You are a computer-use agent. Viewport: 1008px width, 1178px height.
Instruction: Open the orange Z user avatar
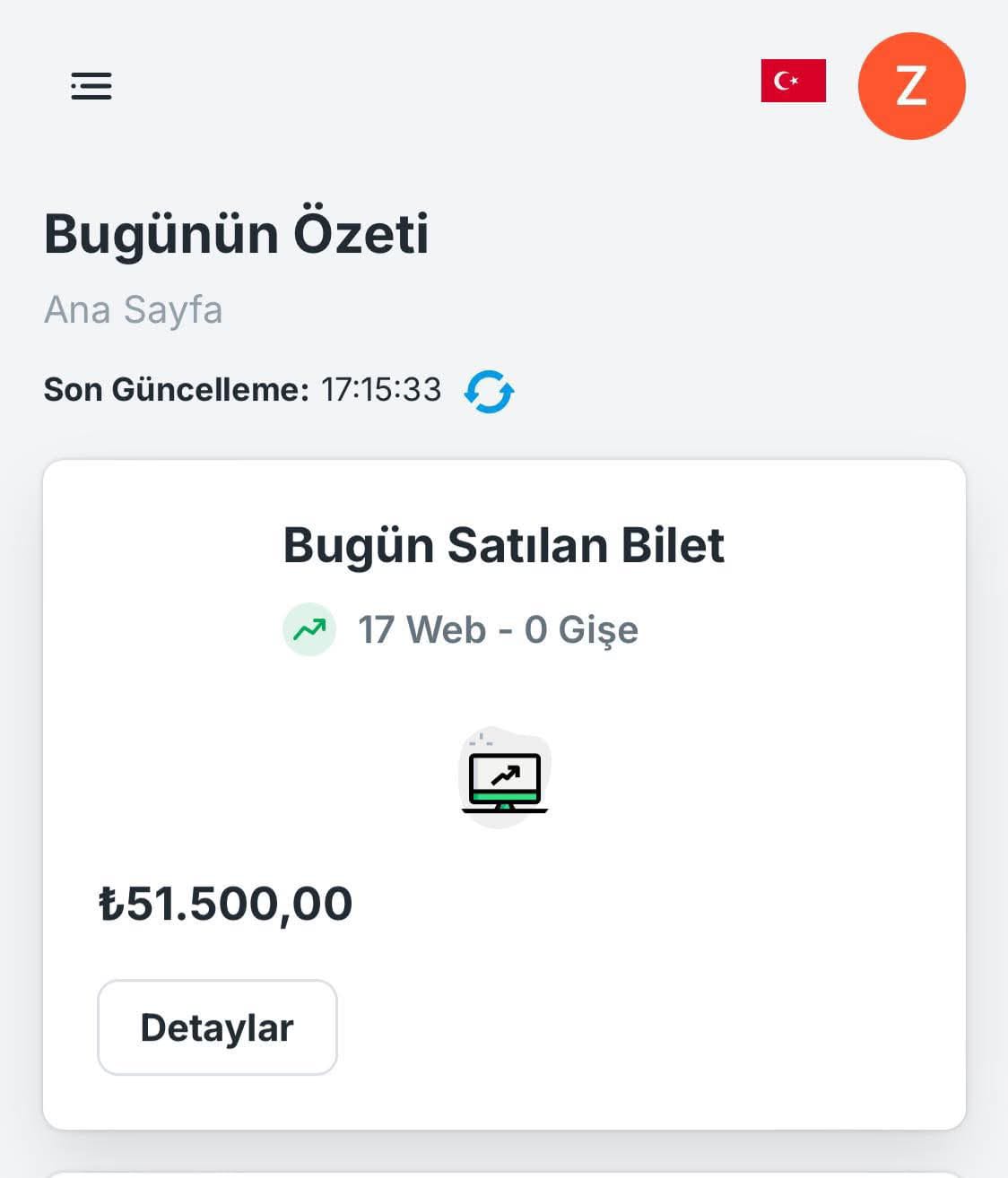tap(911, 86)
